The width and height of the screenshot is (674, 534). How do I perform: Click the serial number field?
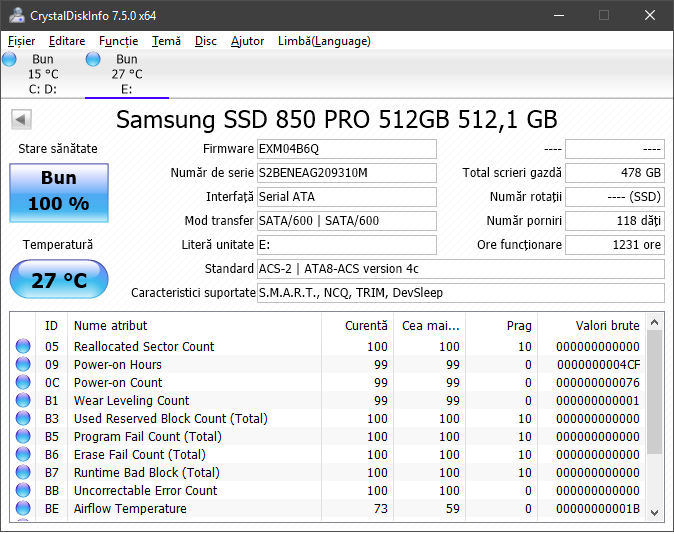[346, 173]
